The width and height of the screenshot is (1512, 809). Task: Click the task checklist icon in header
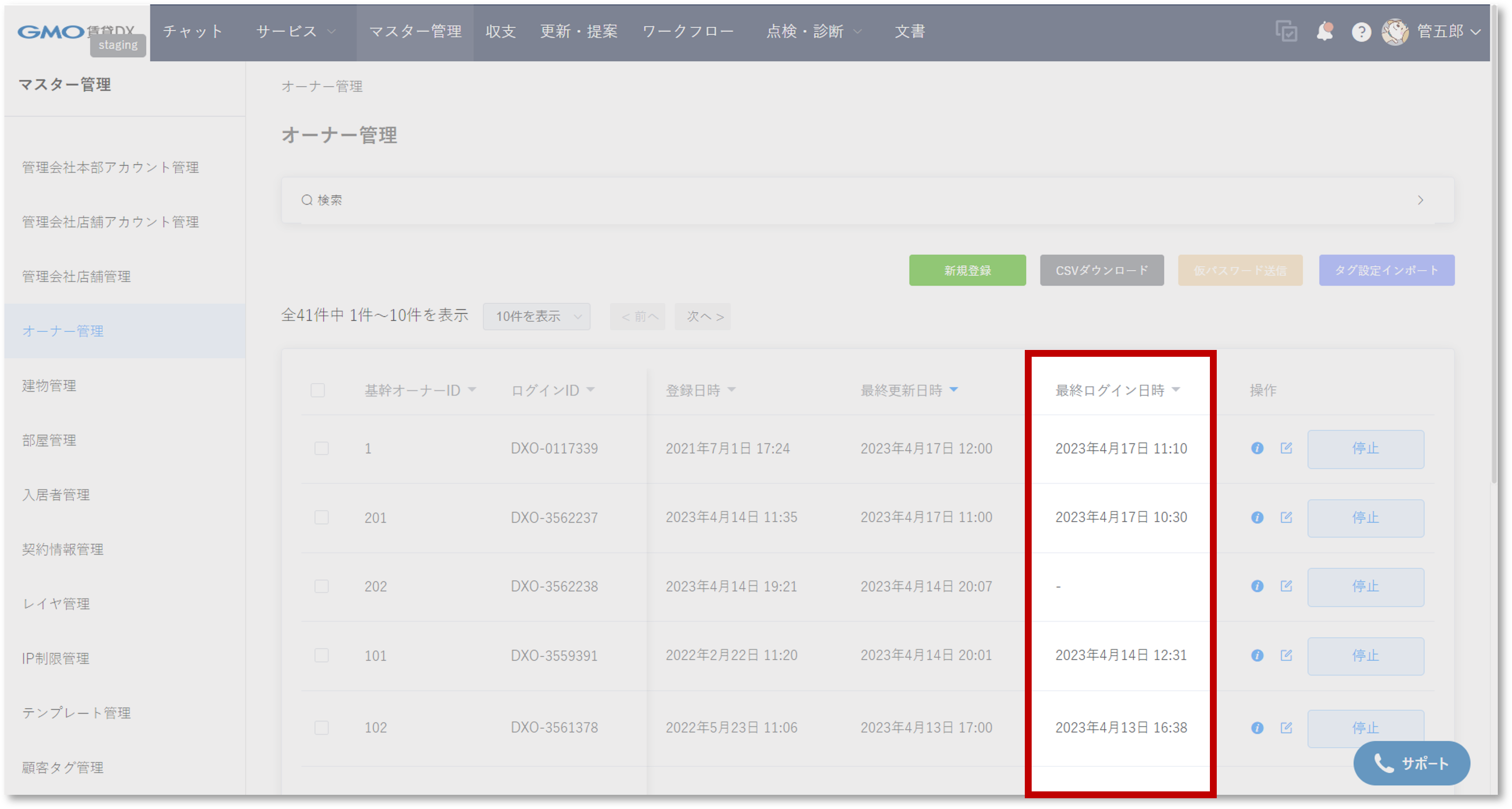1286,31
